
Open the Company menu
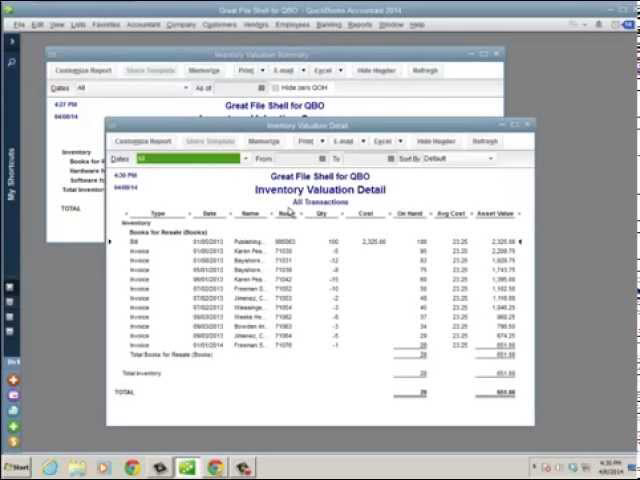click(x=181, y=24)
